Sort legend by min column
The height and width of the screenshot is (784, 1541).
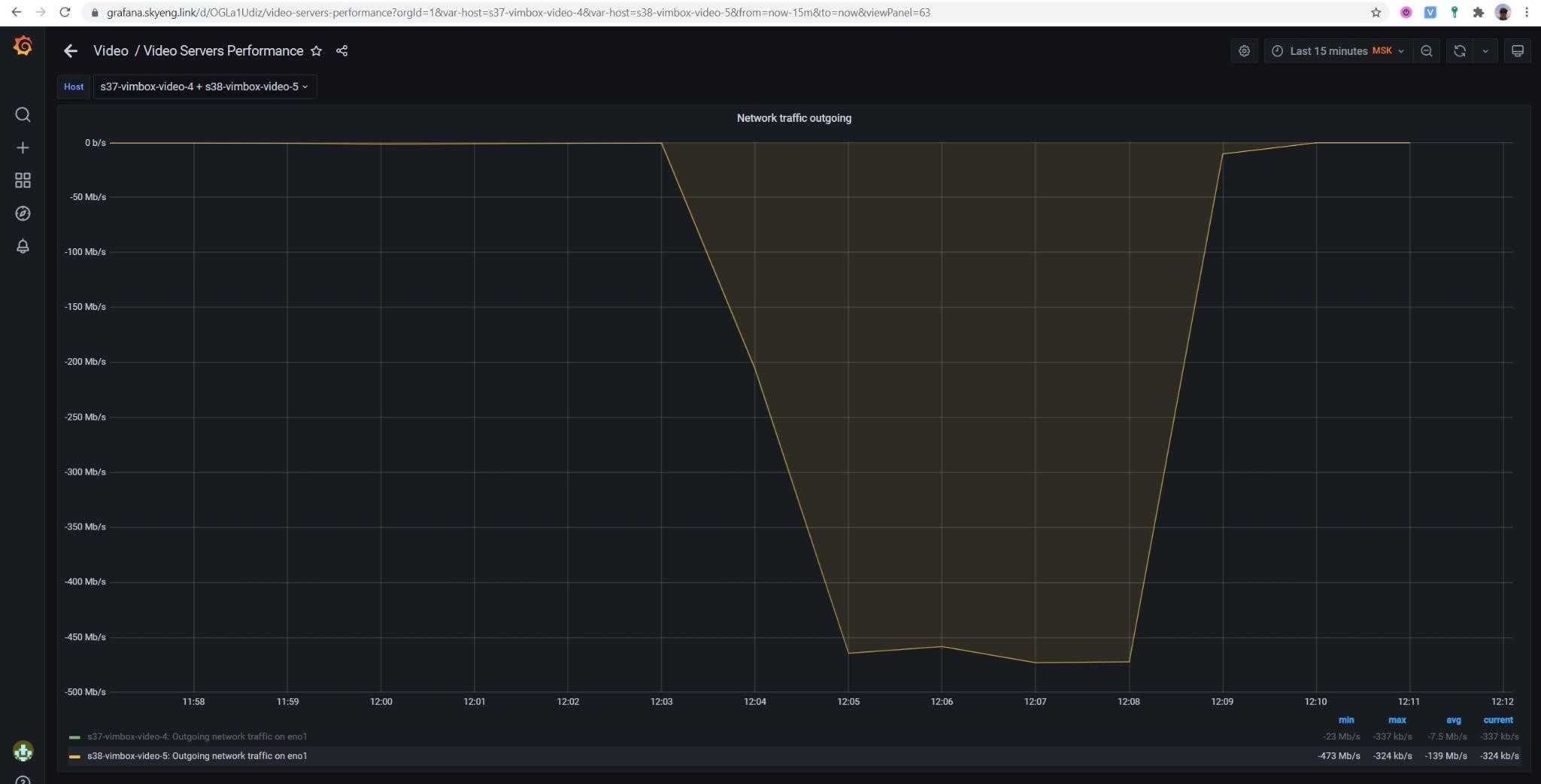click(x=1346, y=720)
